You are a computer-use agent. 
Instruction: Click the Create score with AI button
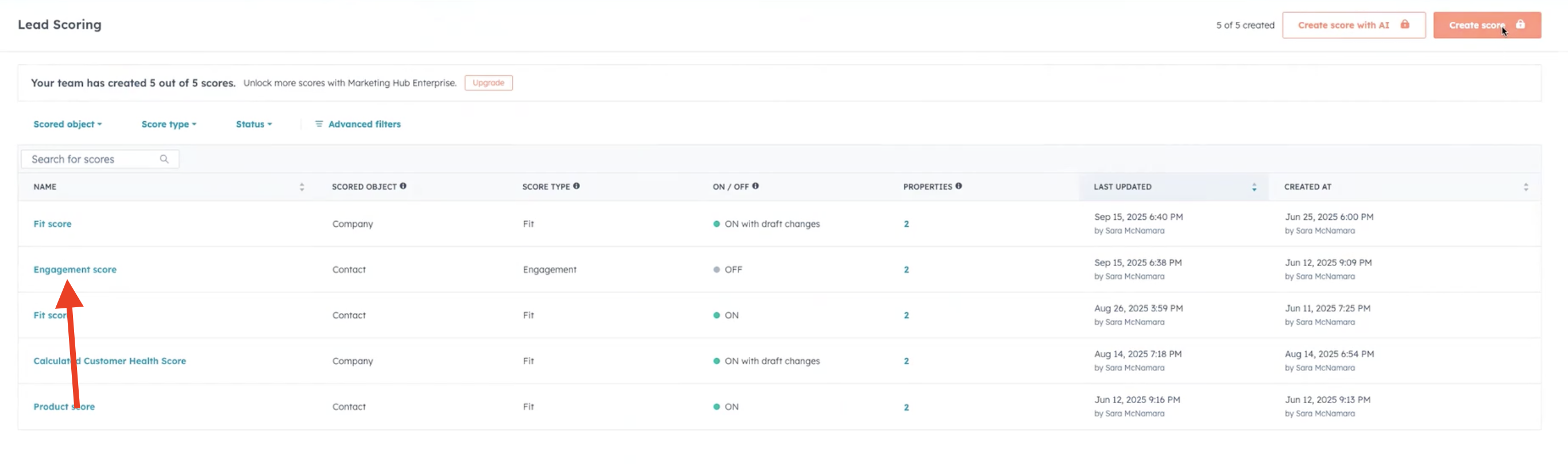pyautogui.click(x=1353, y=25)
